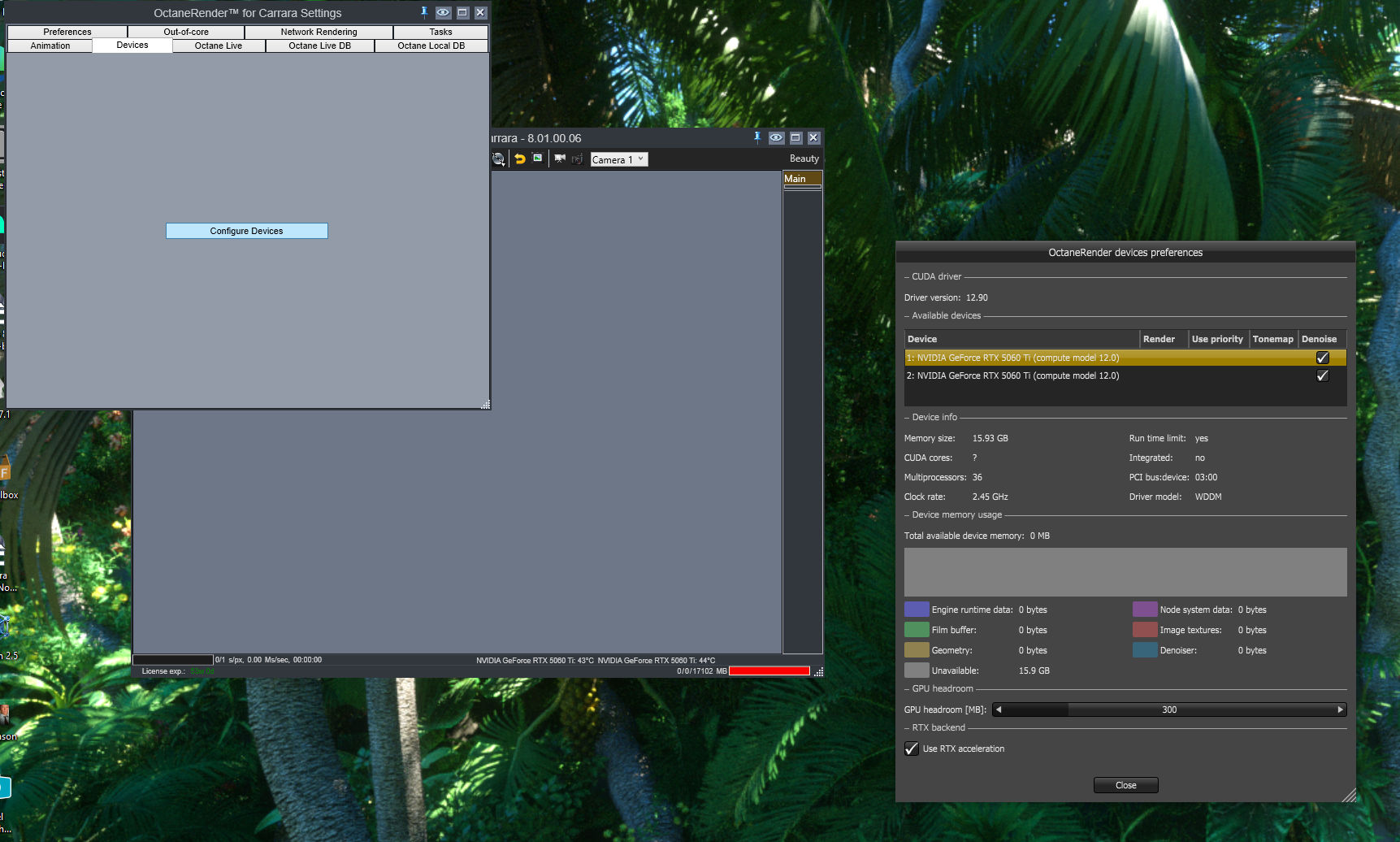
Task: Open the Octane Local DB tab
Action: click(x=431, y=46)
